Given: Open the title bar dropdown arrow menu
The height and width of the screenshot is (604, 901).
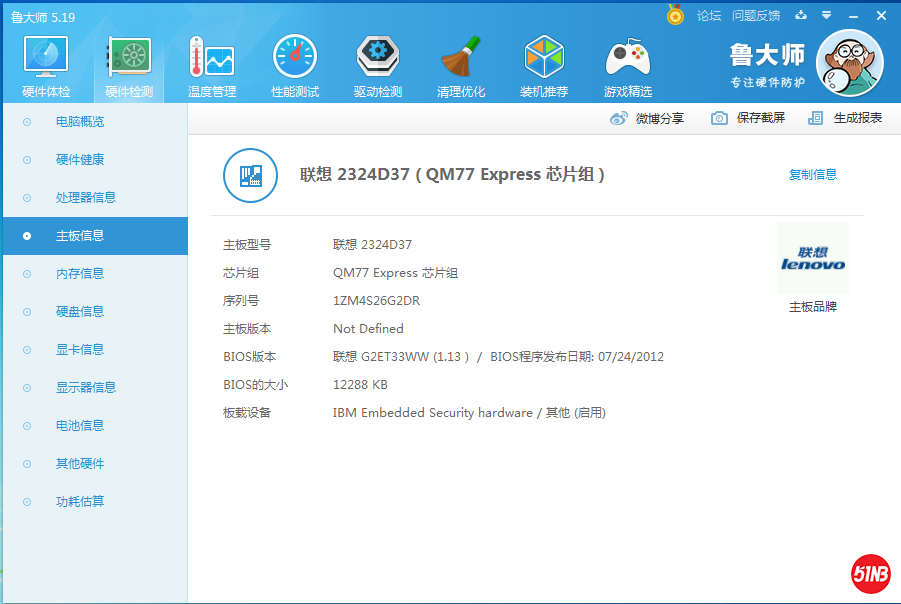Looking at the screenshot, I should [826, 15].
